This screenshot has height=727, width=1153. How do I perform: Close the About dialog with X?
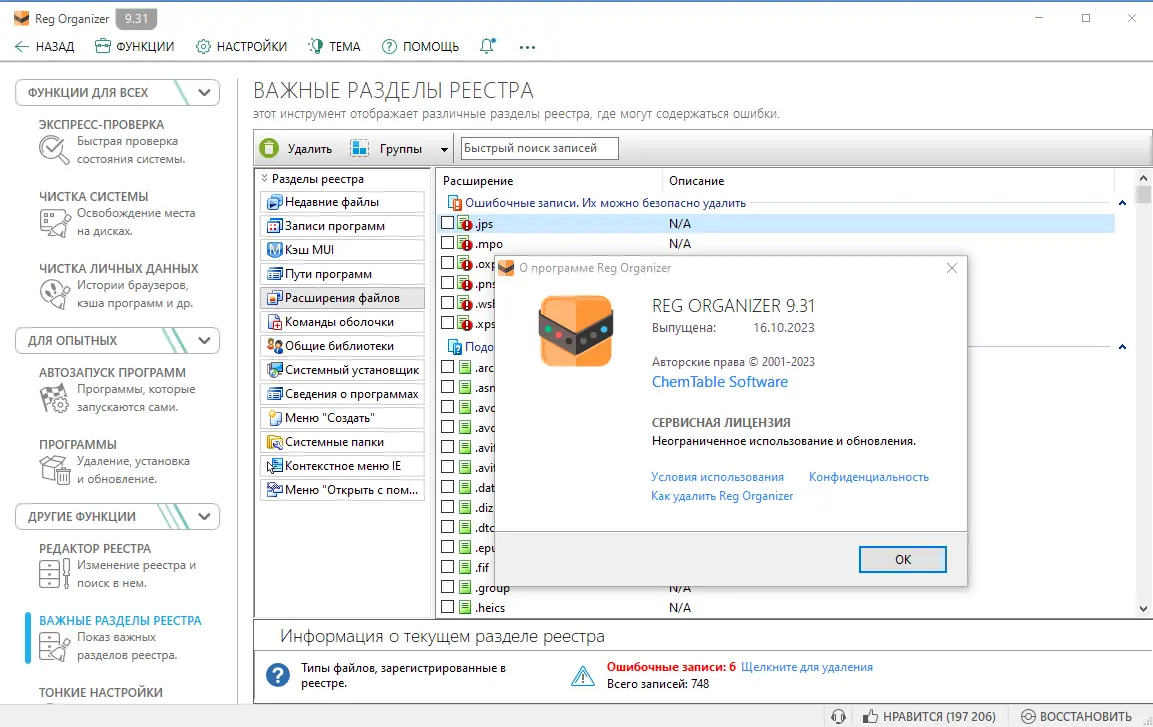point(952,268)
